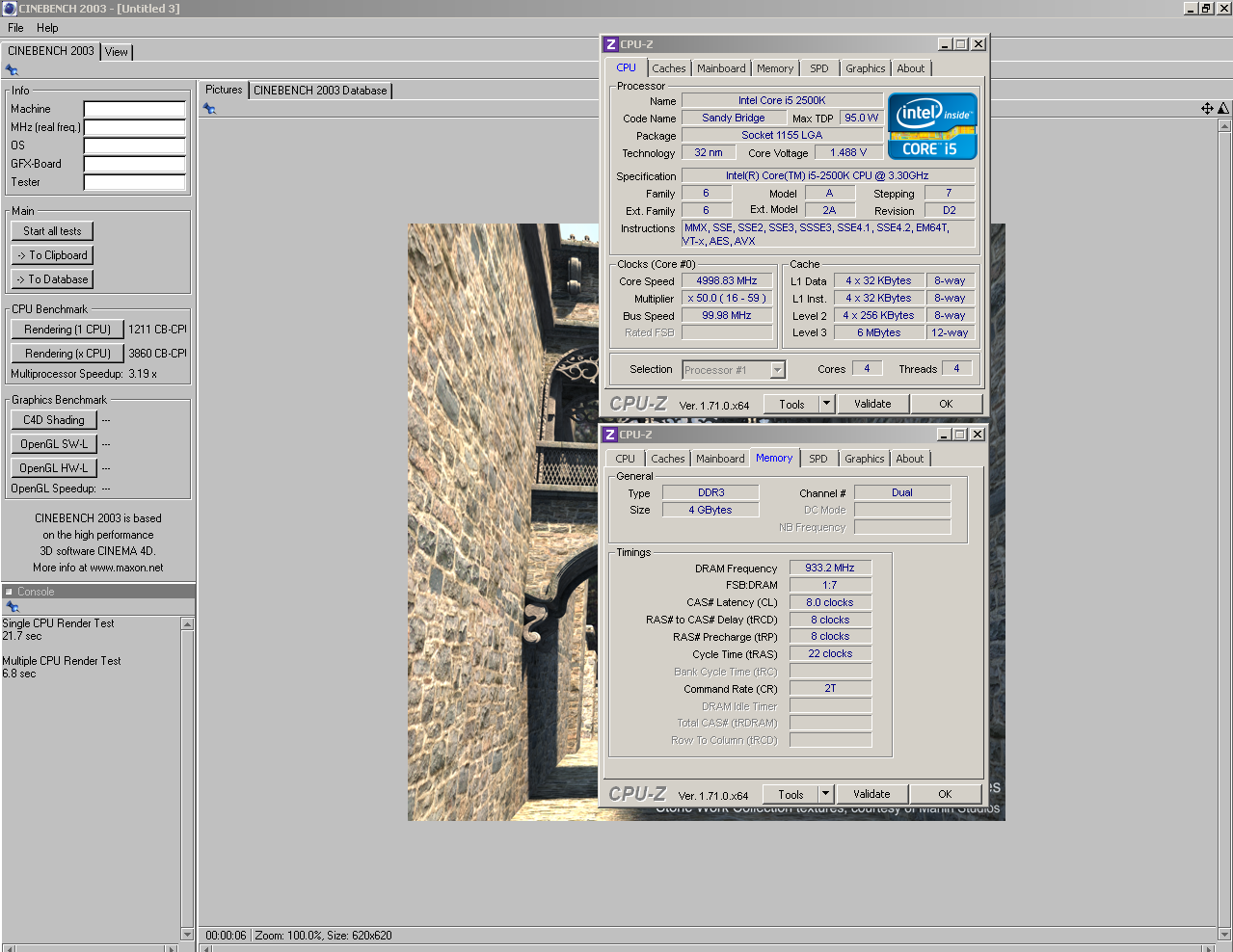Open the Caches tab in upper CPU-Z window
This screenshot has height=952, width=1233.
669,68
